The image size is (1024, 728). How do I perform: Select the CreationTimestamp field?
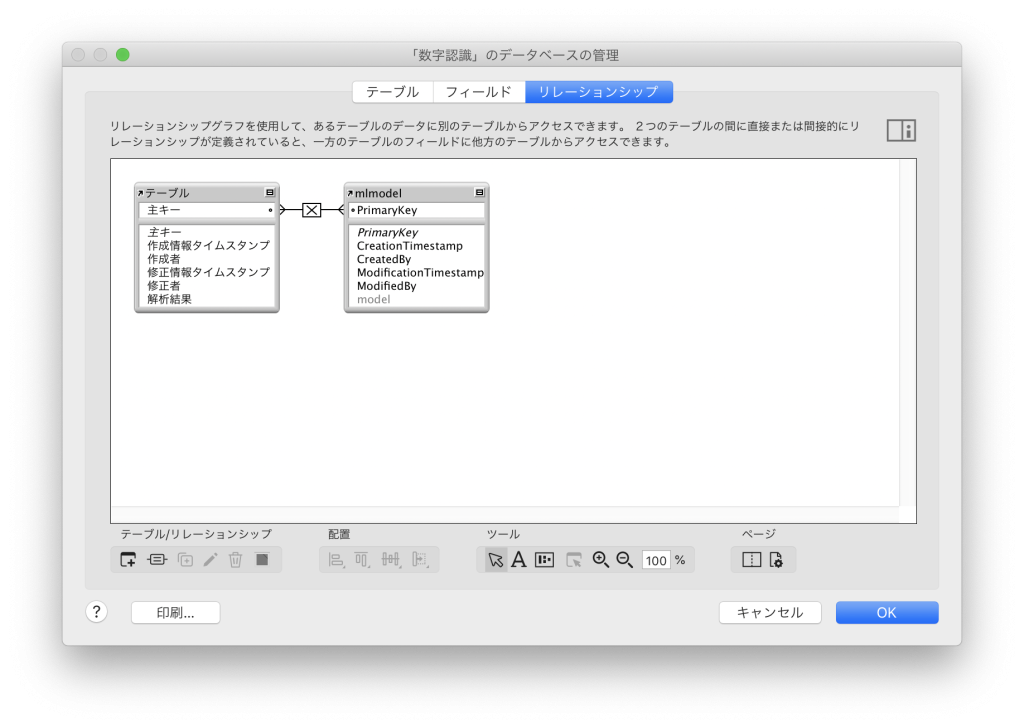point(409,246)
